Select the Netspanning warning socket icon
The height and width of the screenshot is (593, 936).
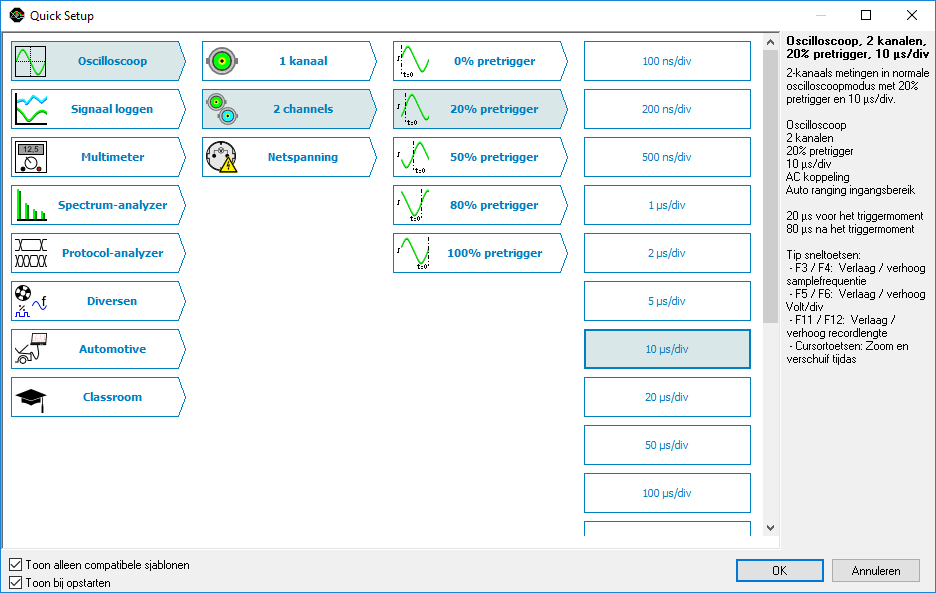pos(221,157)
